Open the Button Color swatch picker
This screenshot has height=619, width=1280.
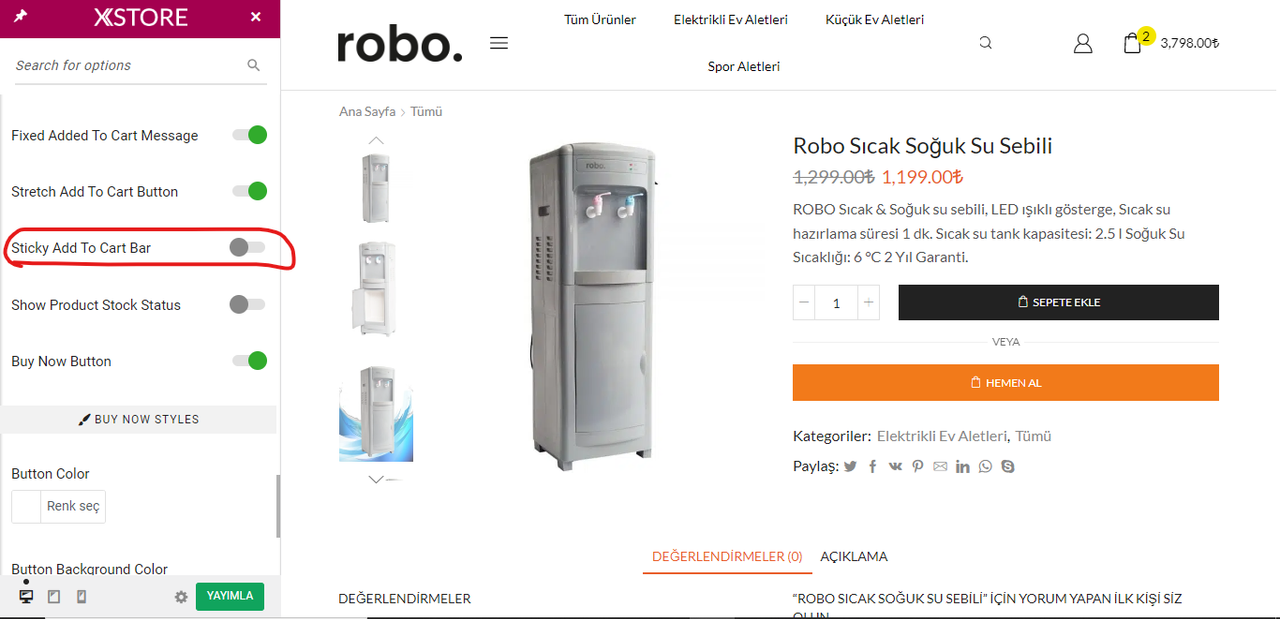[x=26, y=506]
